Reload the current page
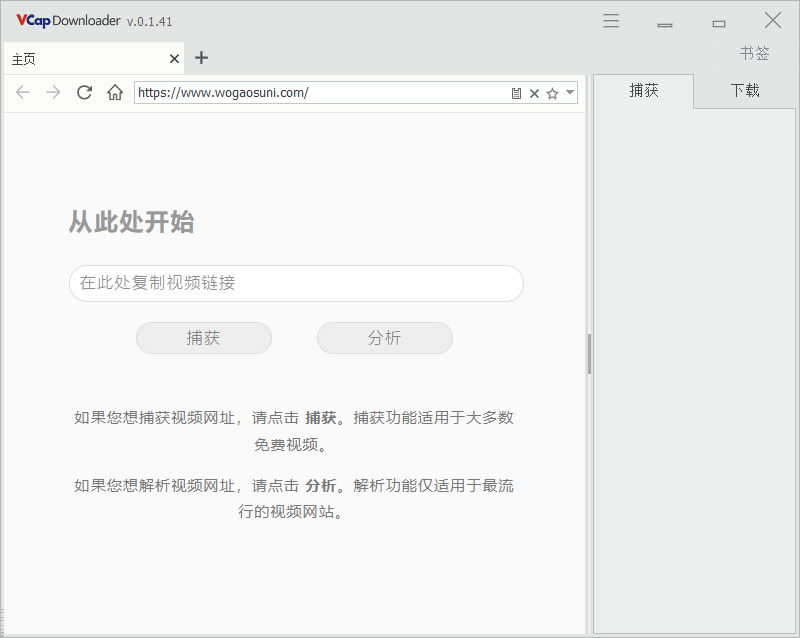This screenshot has height=638, width=800. click(x=85, y=93)
